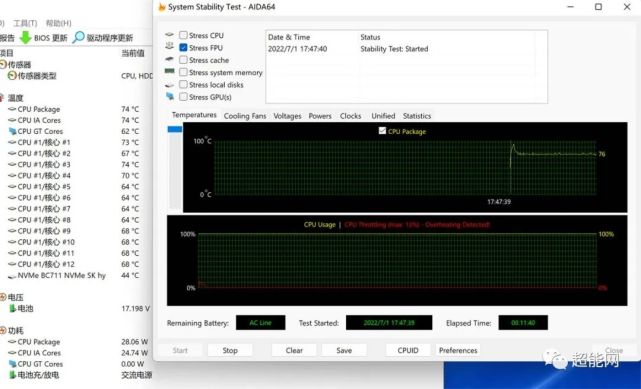Uncheck the Stress FPU checkbox
This screenshot has width=641, height=389.
(x=184, y=47)
